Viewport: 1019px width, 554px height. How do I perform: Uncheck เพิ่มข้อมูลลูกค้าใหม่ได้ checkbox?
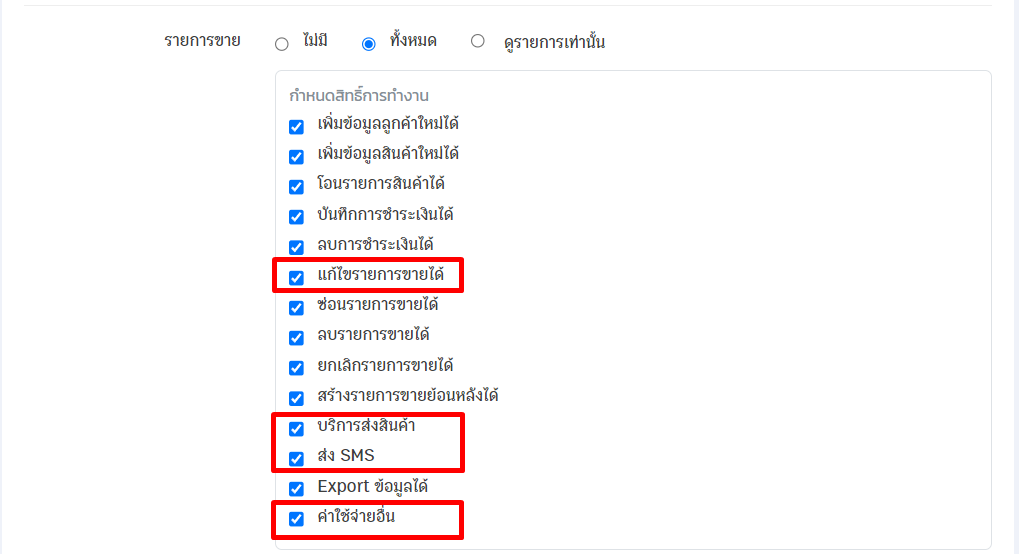[x=296, y=126]
